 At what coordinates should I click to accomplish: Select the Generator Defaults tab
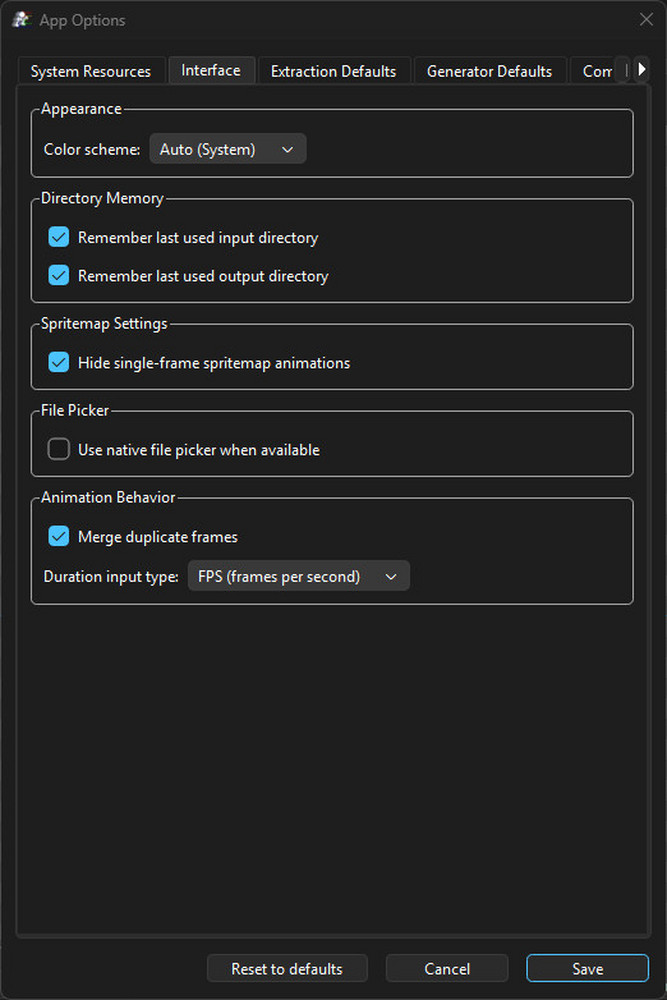point(489,70)
